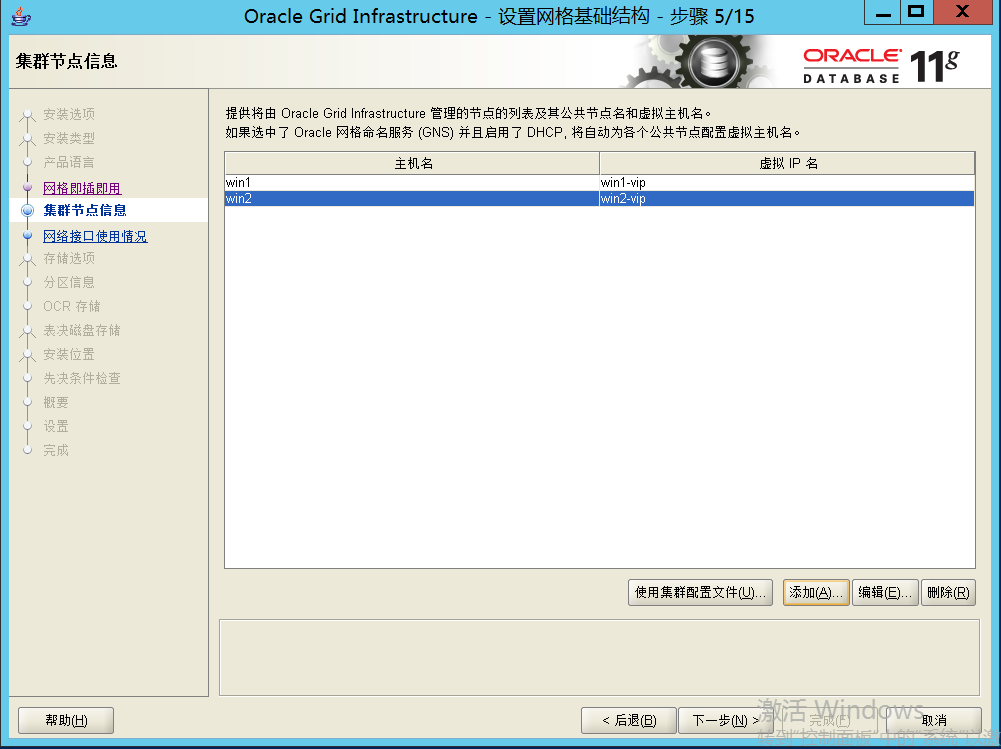
Task: Click the 存储选项 step in sidebar
Action: [69, 258]
